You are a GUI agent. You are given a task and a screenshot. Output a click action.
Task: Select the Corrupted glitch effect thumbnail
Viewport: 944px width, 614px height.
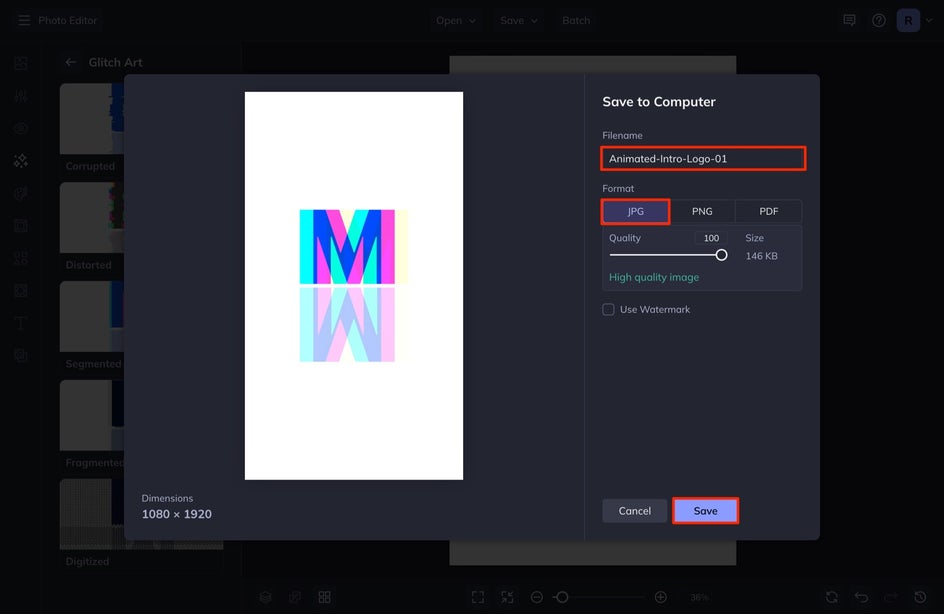[92, 119]
